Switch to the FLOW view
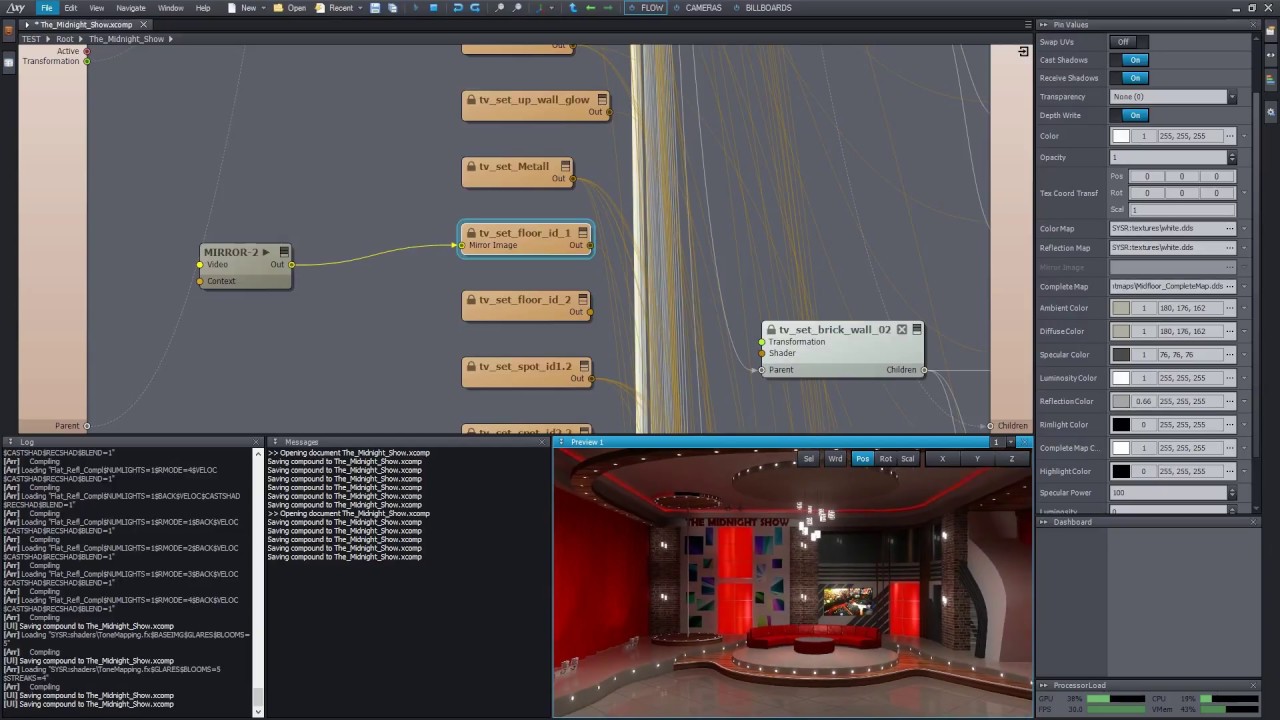Screen dimensions: 1280x720 point(645,8)
